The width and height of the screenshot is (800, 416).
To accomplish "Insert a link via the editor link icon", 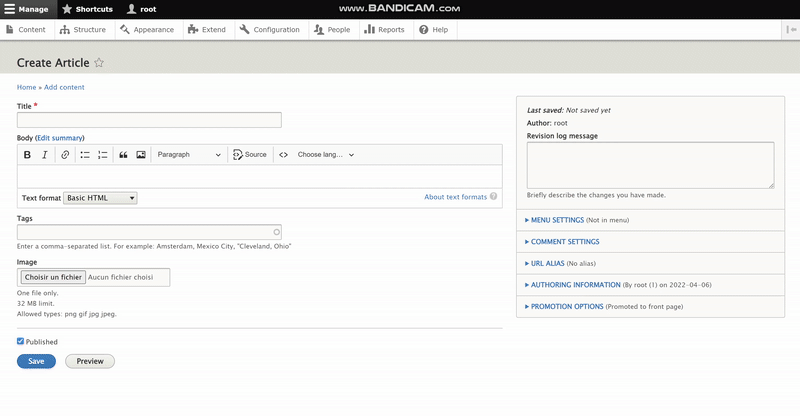I will [65, 155].
